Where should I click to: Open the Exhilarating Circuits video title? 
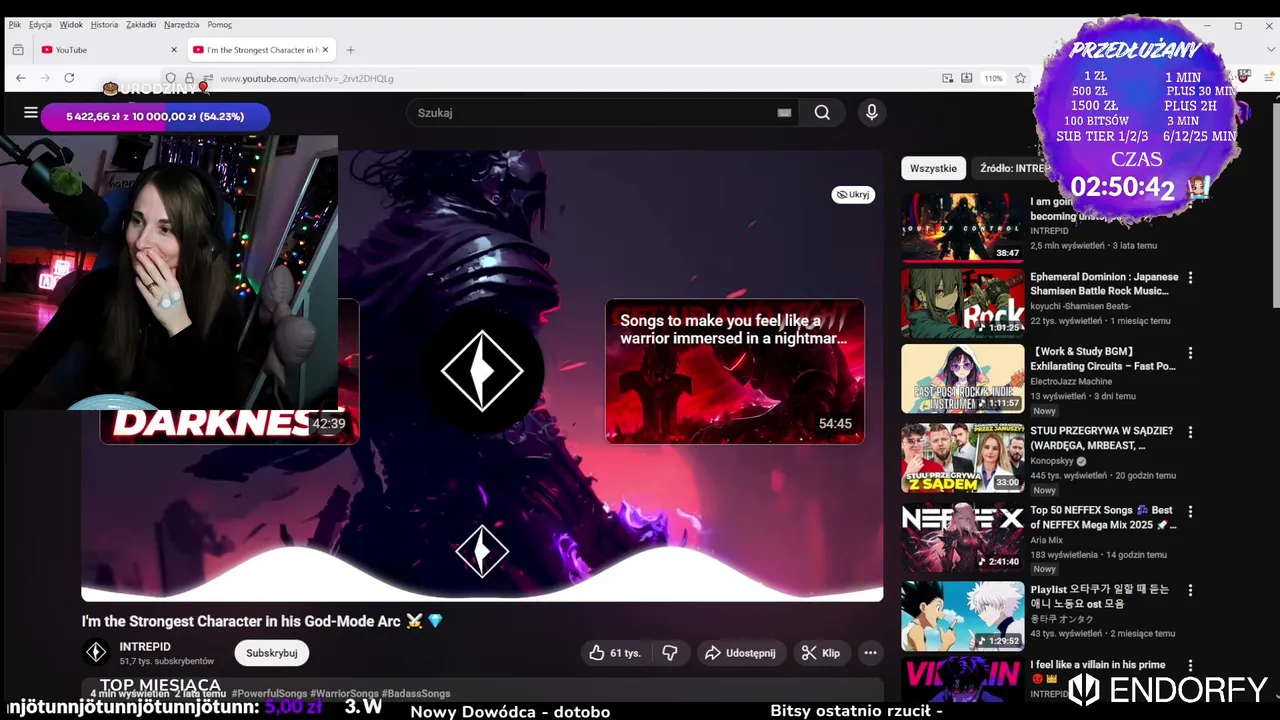point(1103,359)
